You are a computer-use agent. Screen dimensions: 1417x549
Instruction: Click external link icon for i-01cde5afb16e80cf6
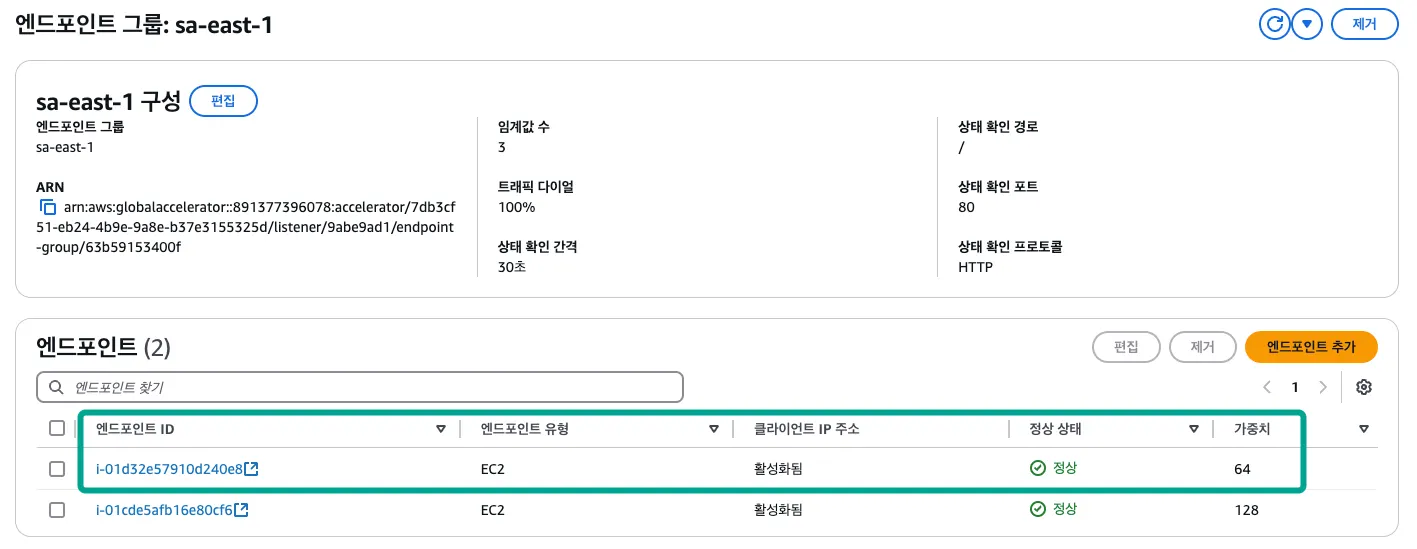[242, 510]
